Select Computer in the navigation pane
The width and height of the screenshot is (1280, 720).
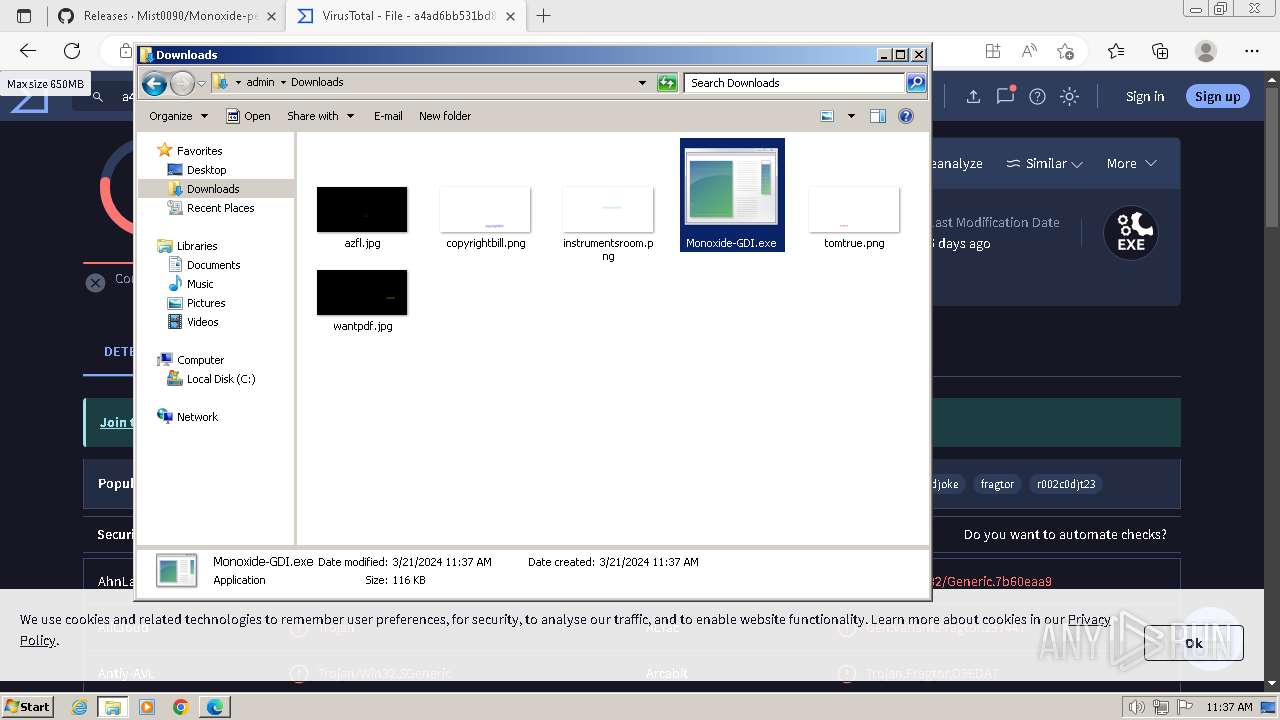tap(200, 360)
